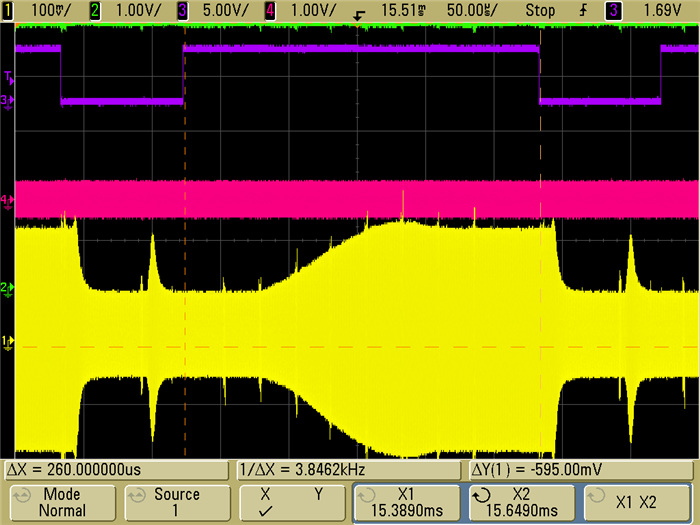This screenshot has width=700, height=525.
Task: Click the 15.3890ms X1 value
Action: (407, 511)
